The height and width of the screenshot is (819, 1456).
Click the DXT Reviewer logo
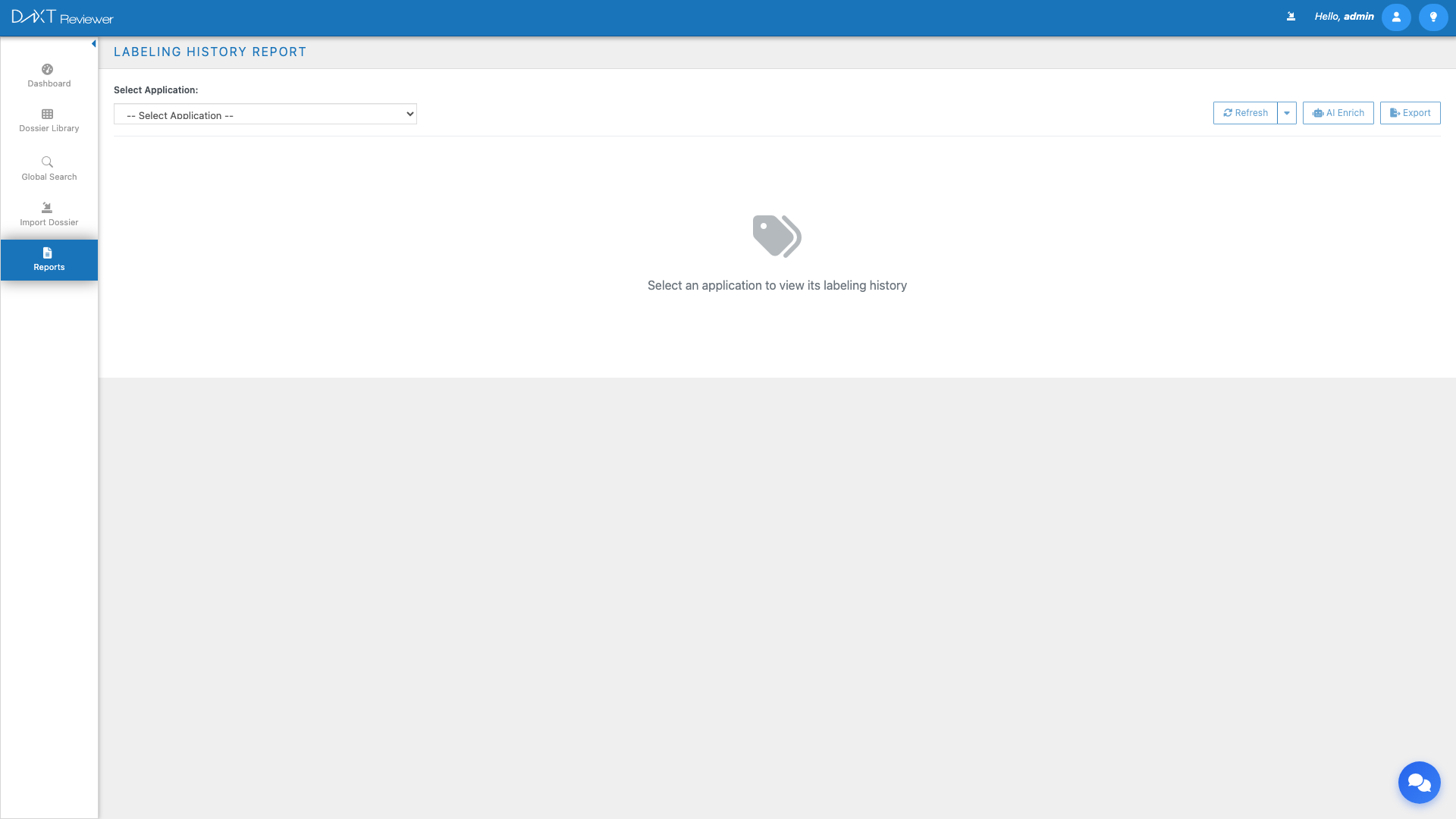click(62, 17)
